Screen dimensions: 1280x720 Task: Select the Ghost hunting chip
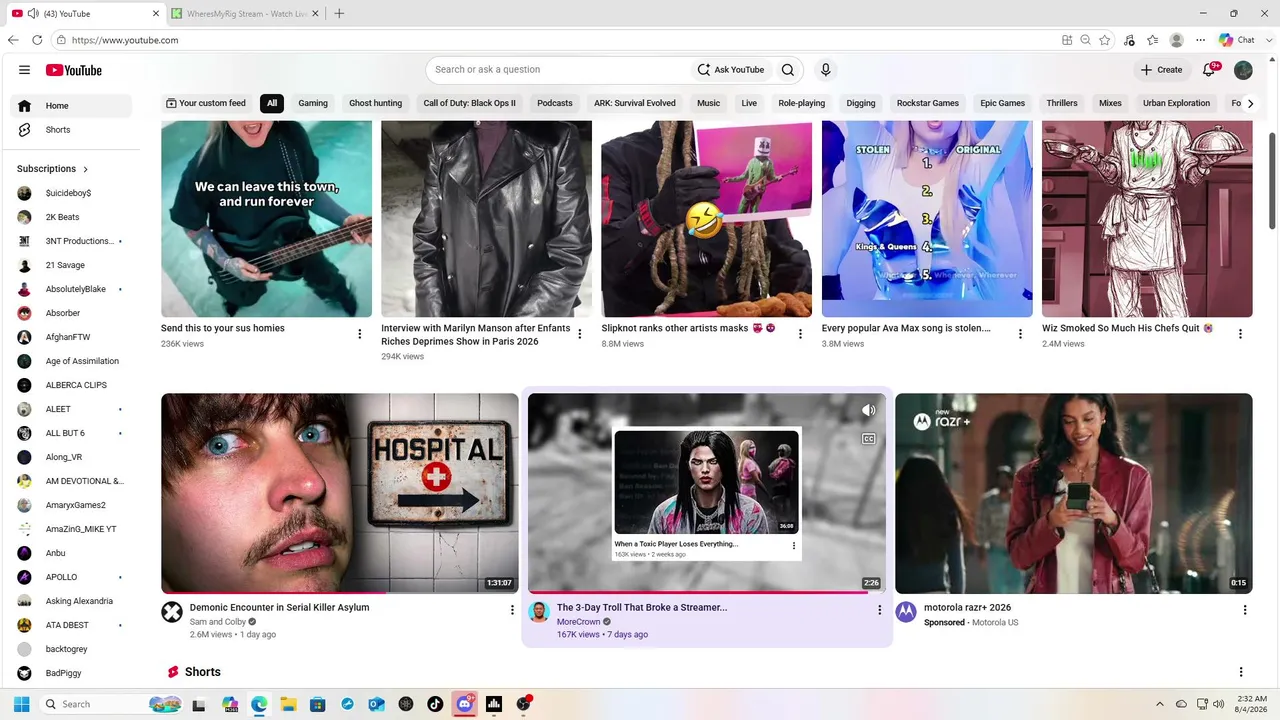point(375,103)
